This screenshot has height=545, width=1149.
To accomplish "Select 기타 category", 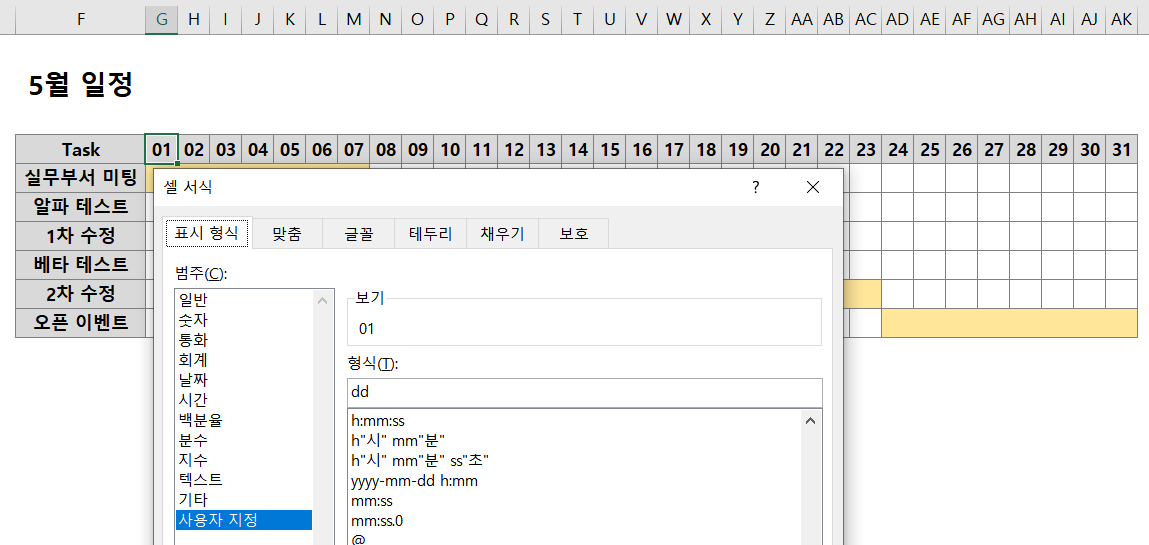I will click(x=244, y=500).
